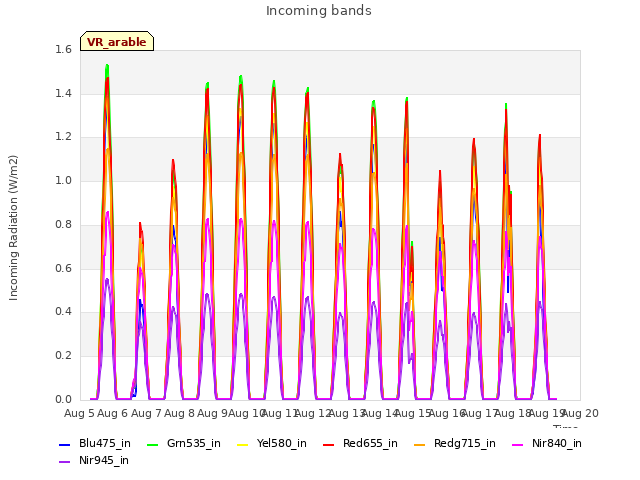Toggle the Redg715_in legend entry
Image resolution: width=640 pixels, height=480 pixels.
click(x=455, y=444)
